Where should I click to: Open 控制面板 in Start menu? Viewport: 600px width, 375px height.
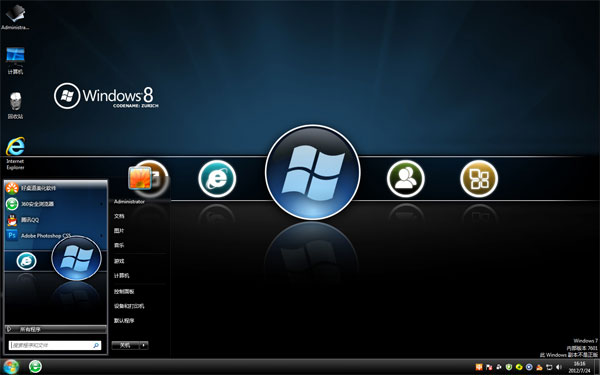click(124, 292)
